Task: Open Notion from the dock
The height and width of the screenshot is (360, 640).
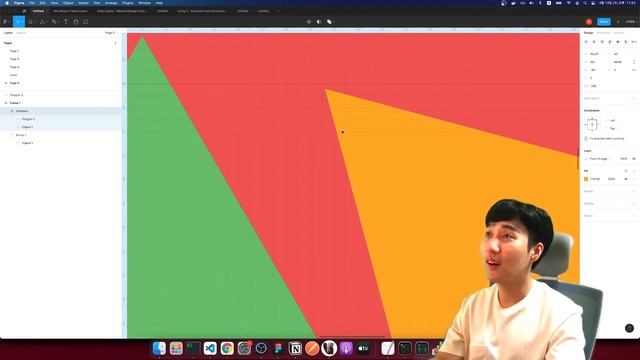Action: point(295,348)
